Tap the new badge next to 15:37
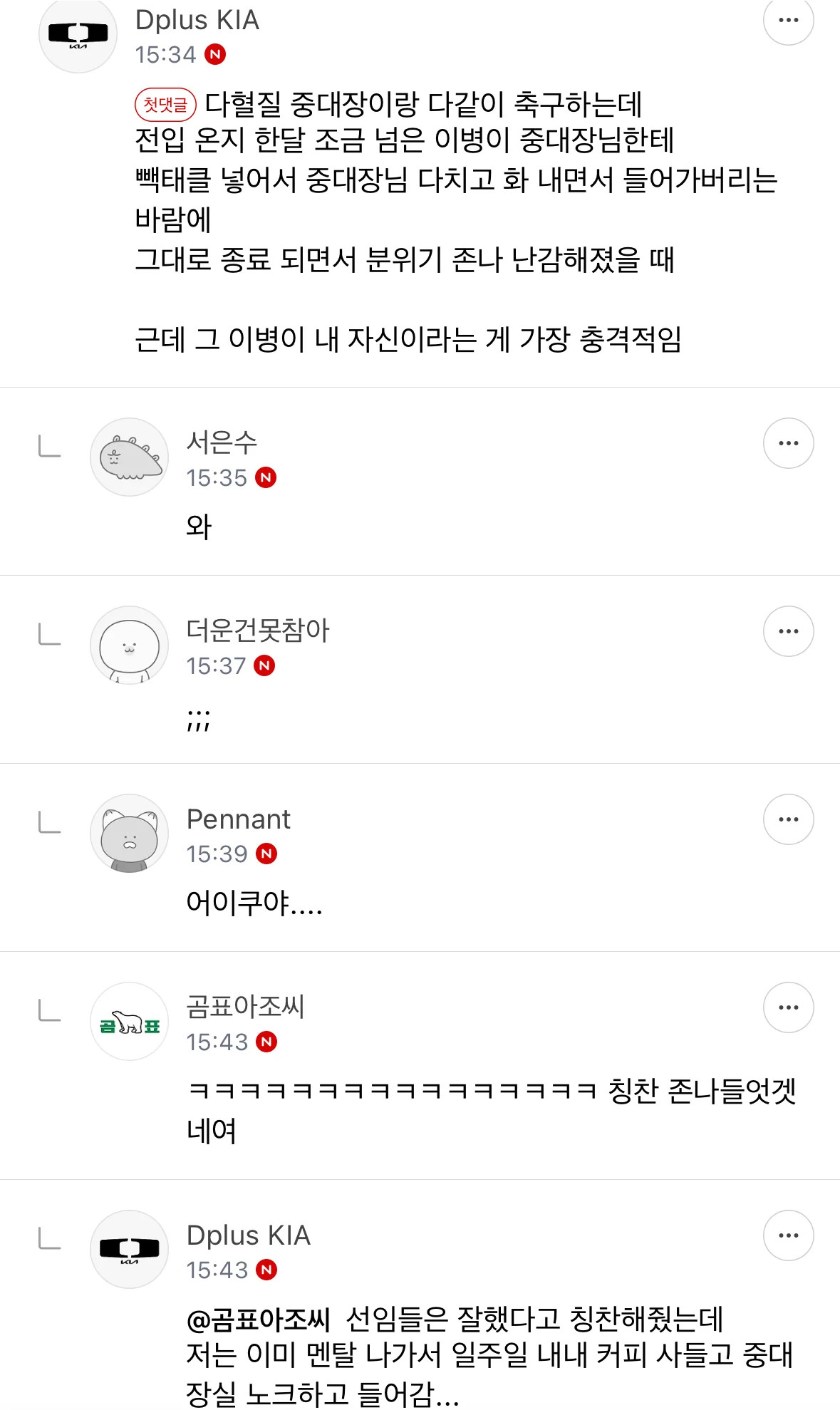Image resolution: width=840 pixels, height=1410 pixels. click(264, 665)
